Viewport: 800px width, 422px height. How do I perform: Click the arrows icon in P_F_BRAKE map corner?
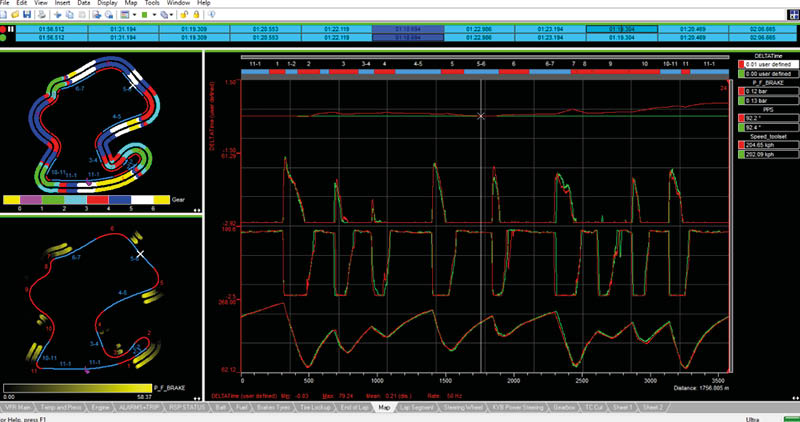point(197,398)
